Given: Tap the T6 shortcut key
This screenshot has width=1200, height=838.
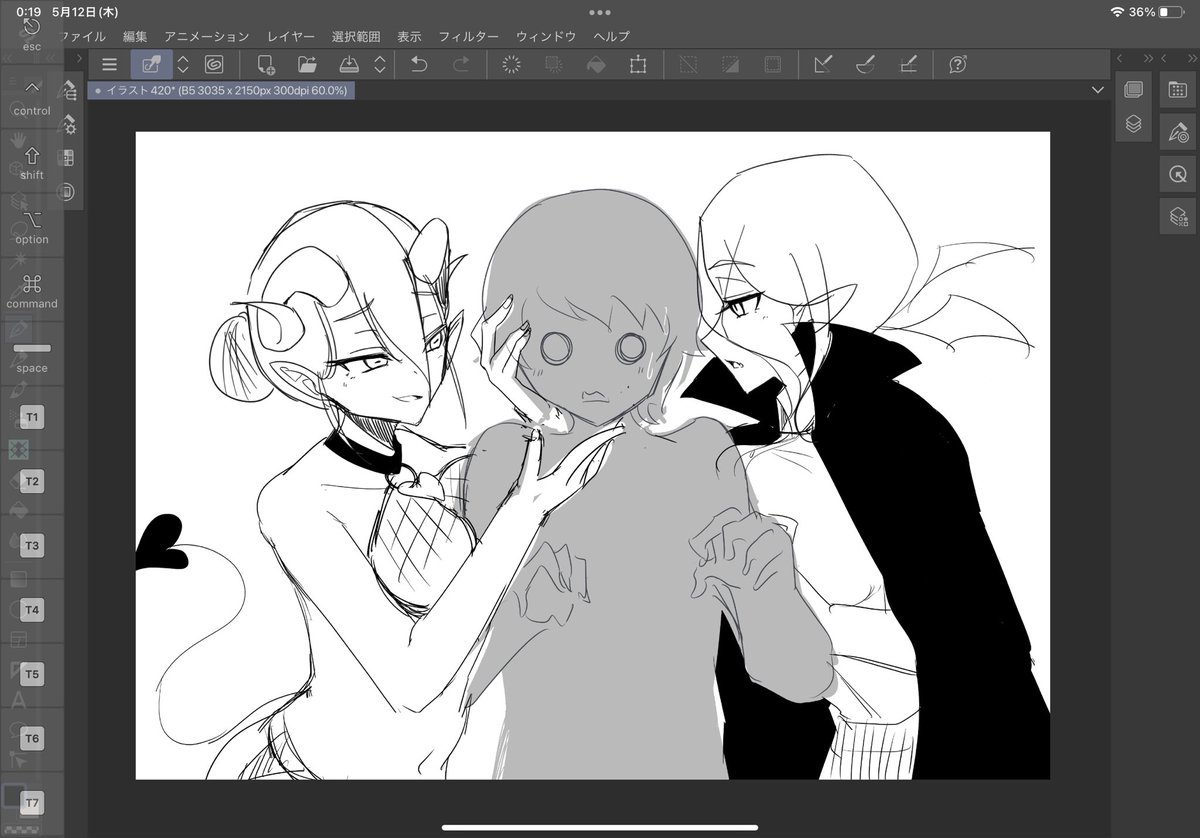Looking at the screenshot, I should pos(32,738).
